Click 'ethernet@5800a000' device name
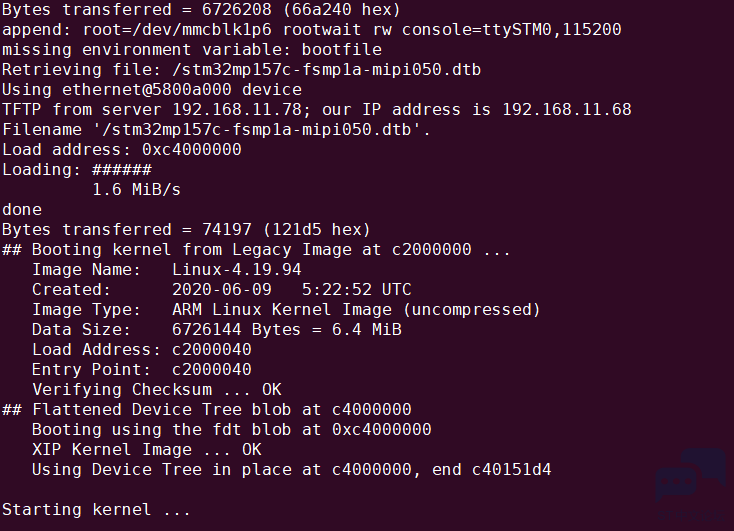This screenshot has height=531, width=734. click(x=147, y=89)
